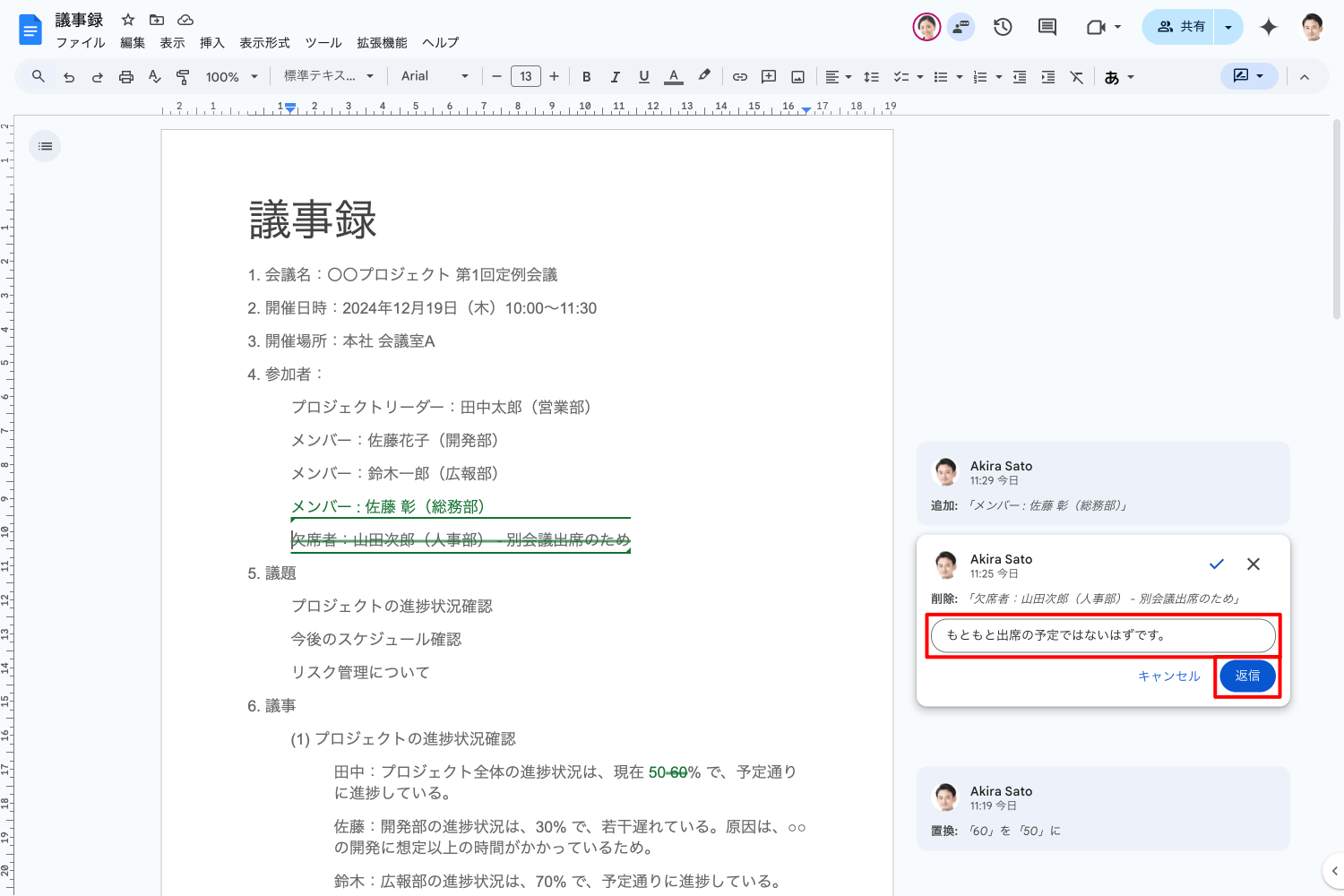Add a comment from the toolbar

769,77
